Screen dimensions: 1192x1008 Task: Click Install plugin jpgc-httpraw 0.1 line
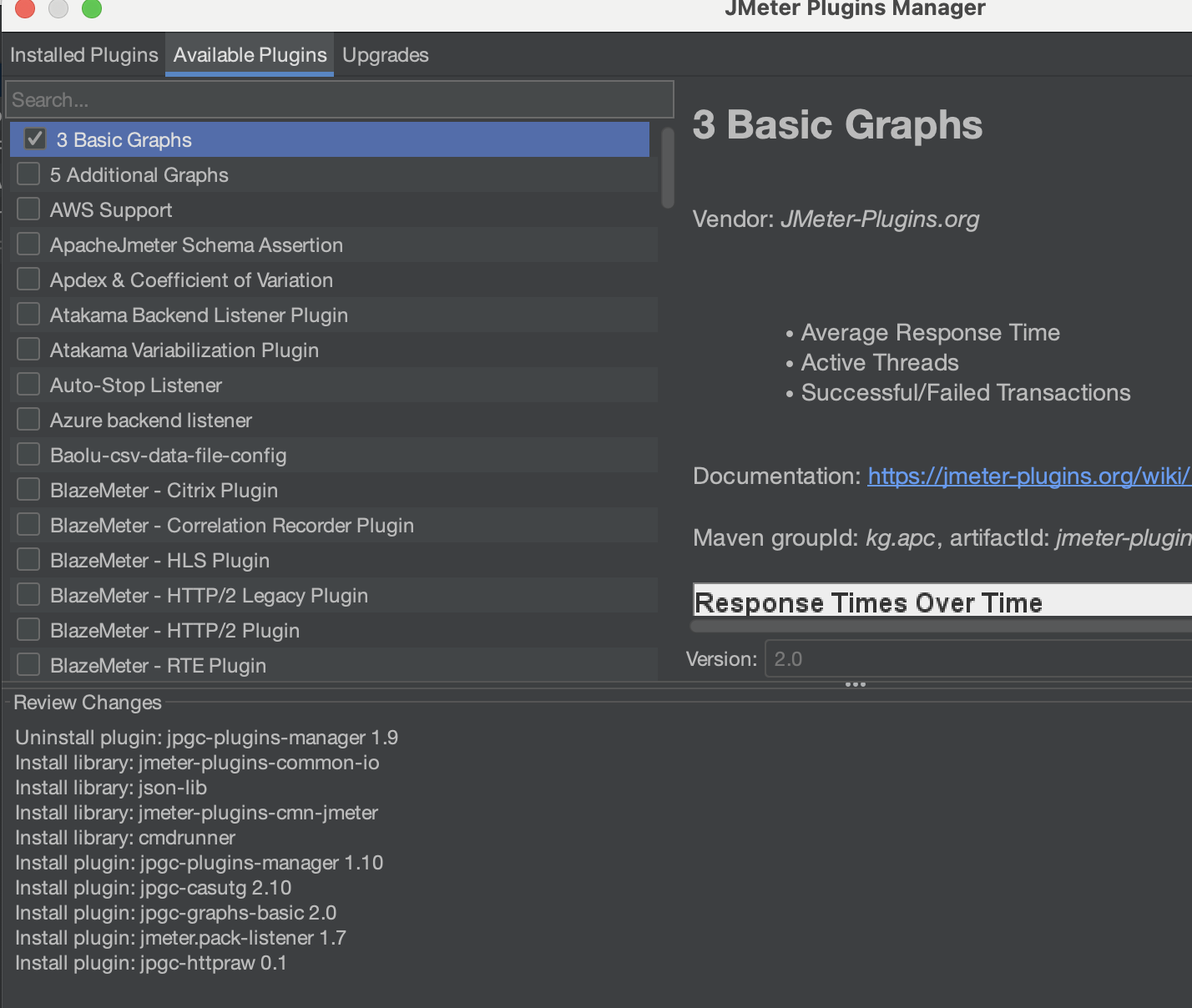pyautogui.click(x=150, y=963)
